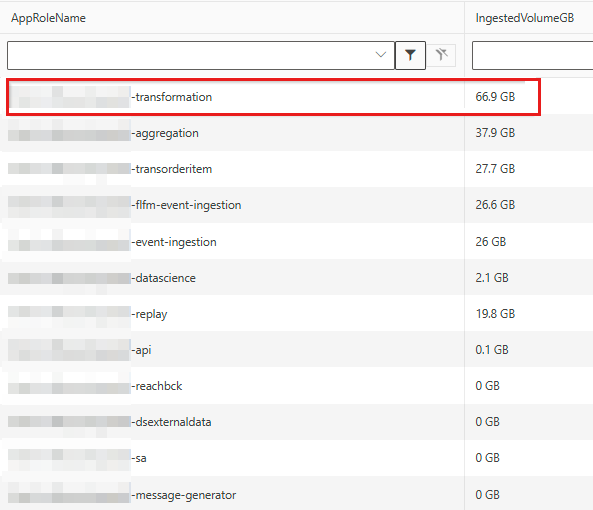Click the 0 GB value for dsexternaldata

(487, 422)
